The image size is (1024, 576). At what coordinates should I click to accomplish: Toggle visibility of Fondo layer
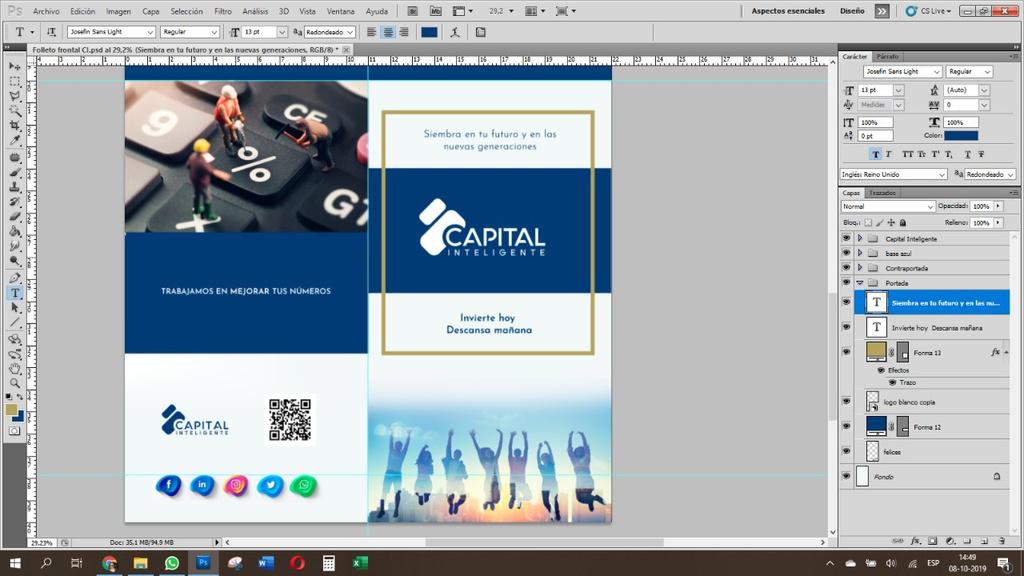[x=846, y=476]
